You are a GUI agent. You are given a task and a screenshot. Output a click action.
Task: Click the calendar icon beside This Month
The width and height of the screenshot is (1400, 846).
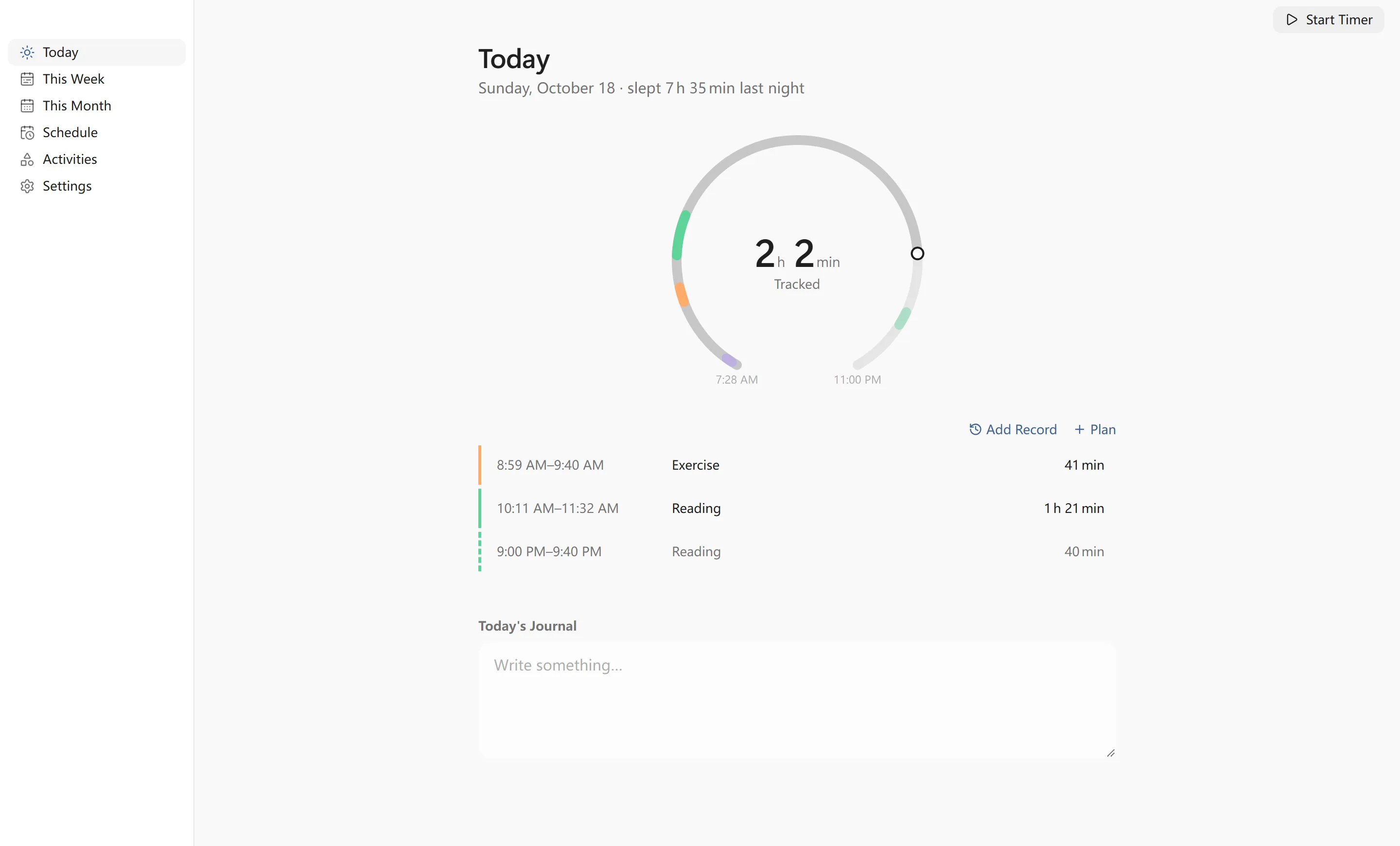(x=27, y=106)
